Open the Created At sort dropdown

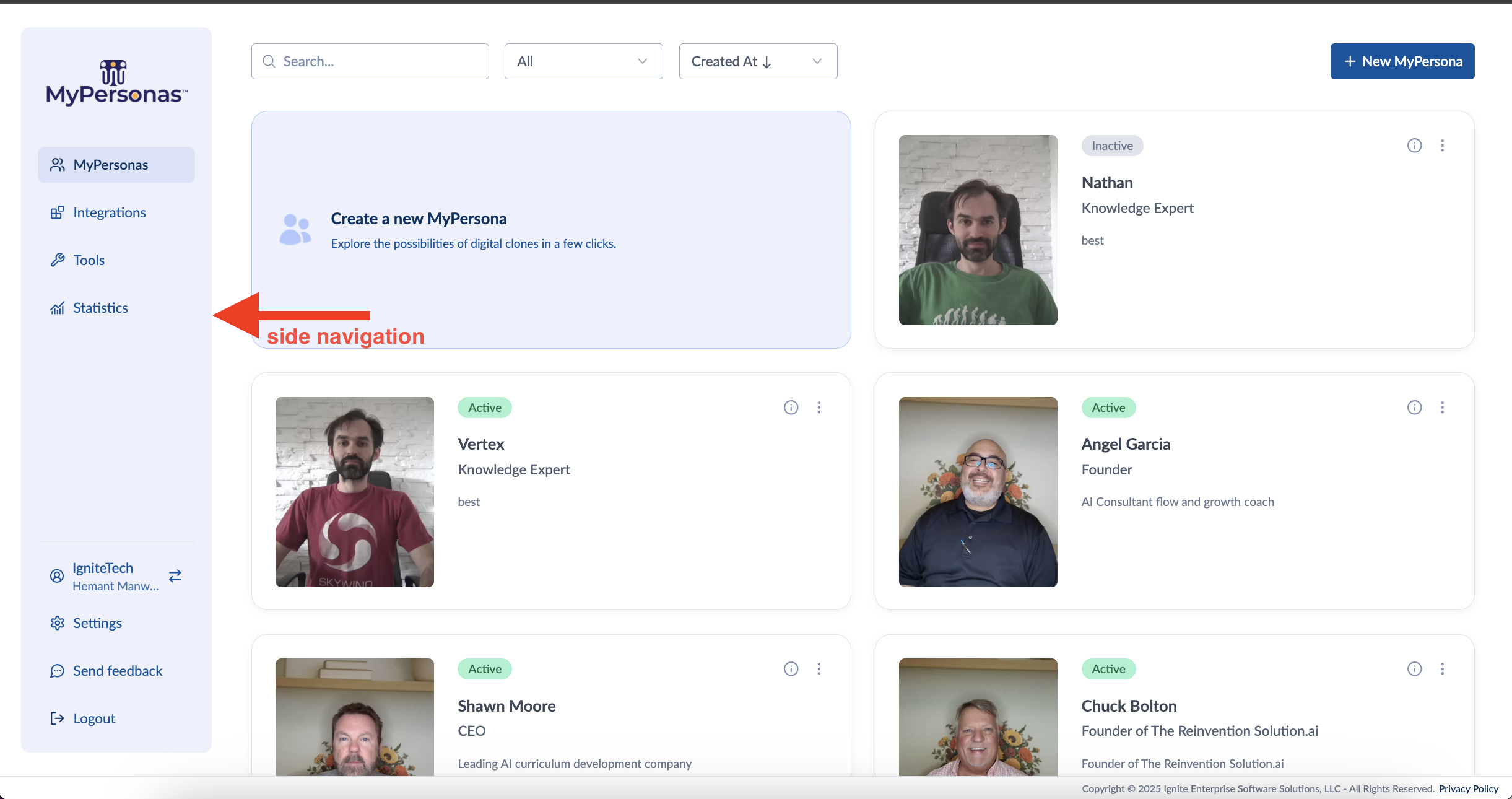pyautogui.click(x=758, y=61)
